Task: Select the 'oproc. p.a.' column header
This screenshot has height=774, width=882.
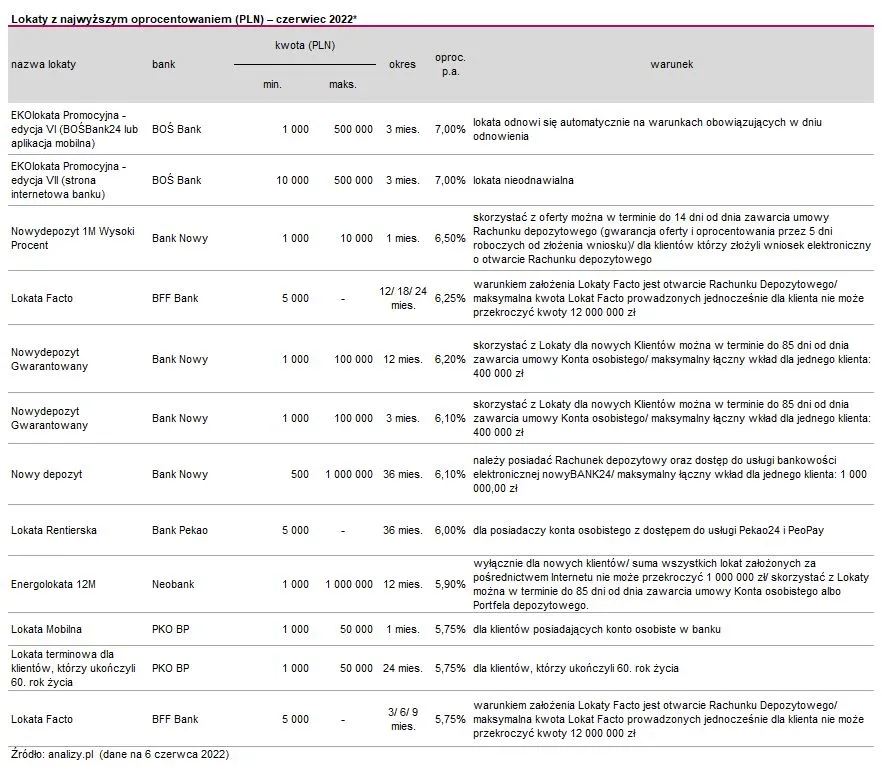Action: tap(450, 64)
